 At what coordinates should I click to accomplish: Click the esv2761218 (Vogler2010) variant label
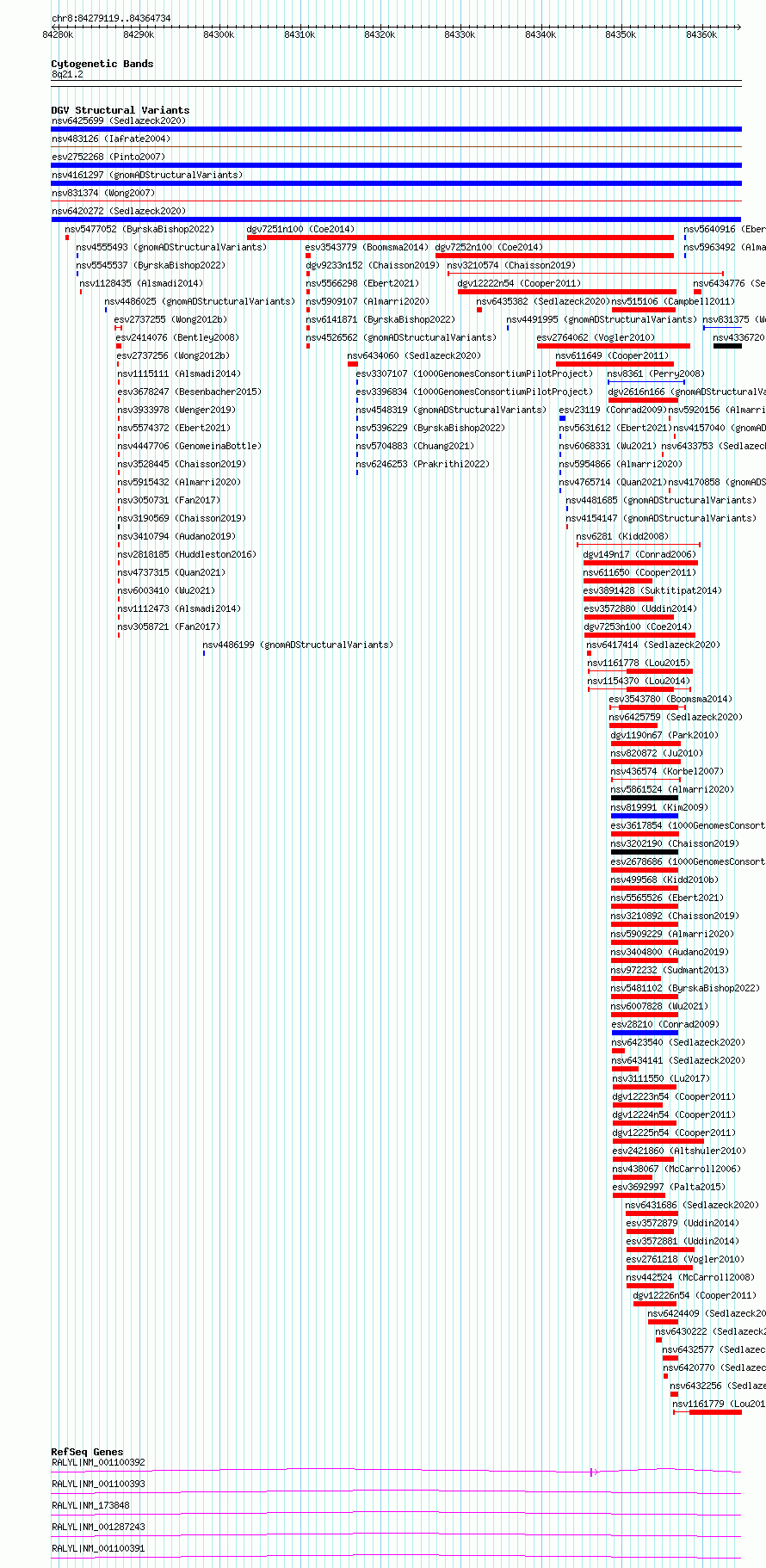coord(685,1259)
